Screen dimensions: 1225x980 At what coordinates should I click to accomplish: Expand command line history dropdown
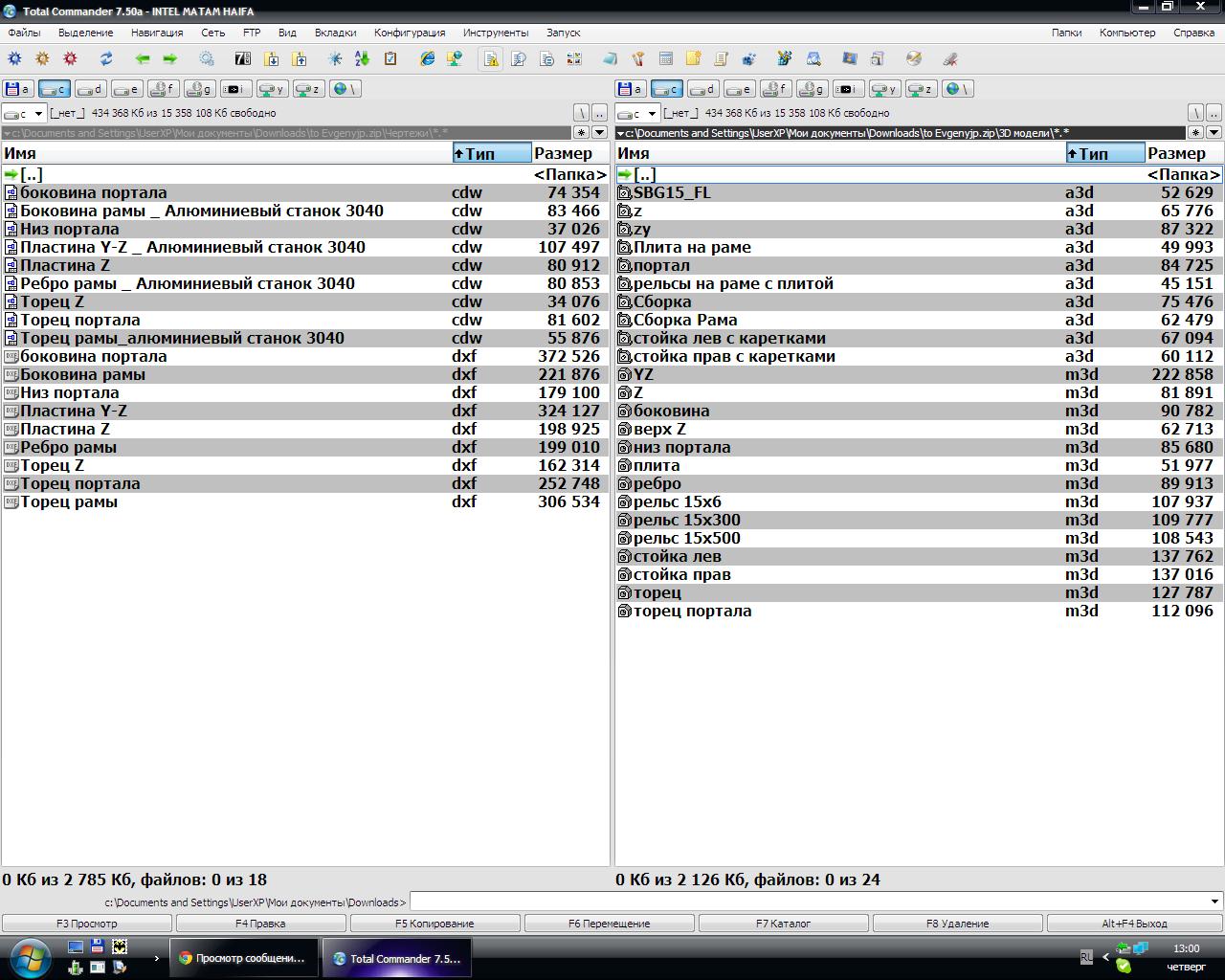[x=1215, y=902]
